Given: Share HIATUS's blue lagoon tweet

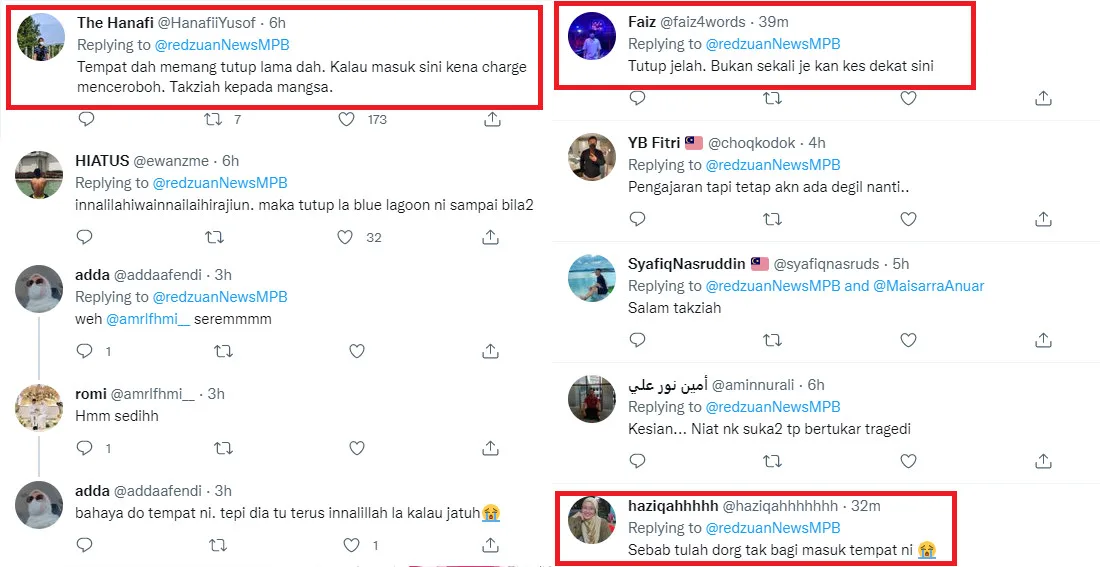Looking at the screenshot, I should click(x=490, y=237).
